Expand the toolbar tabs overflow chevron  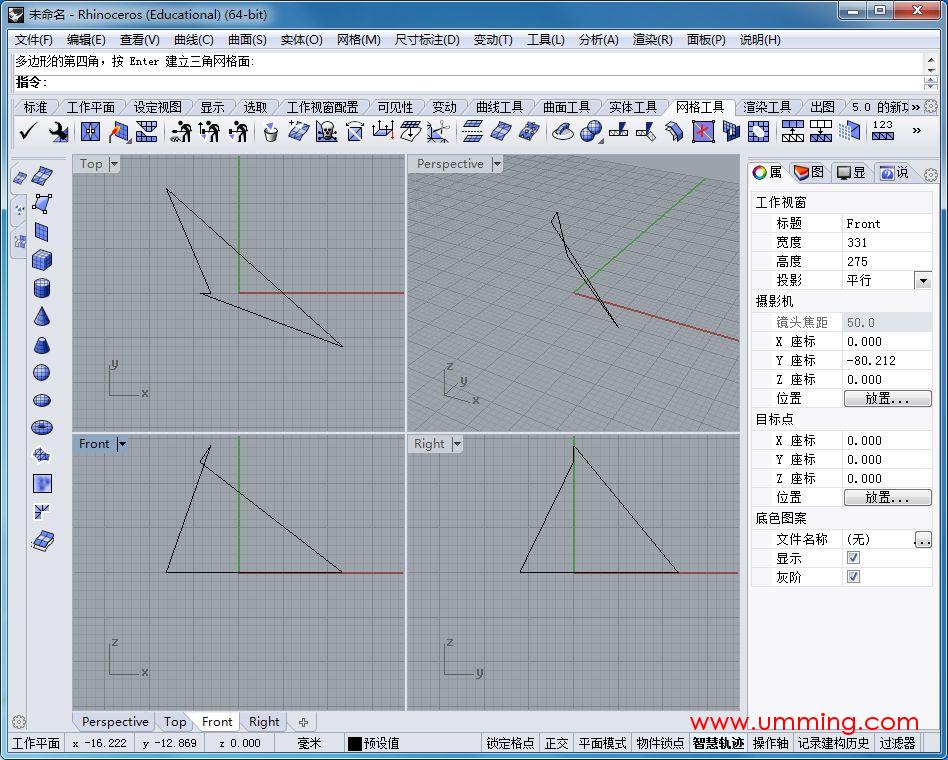tap(915, 107)
